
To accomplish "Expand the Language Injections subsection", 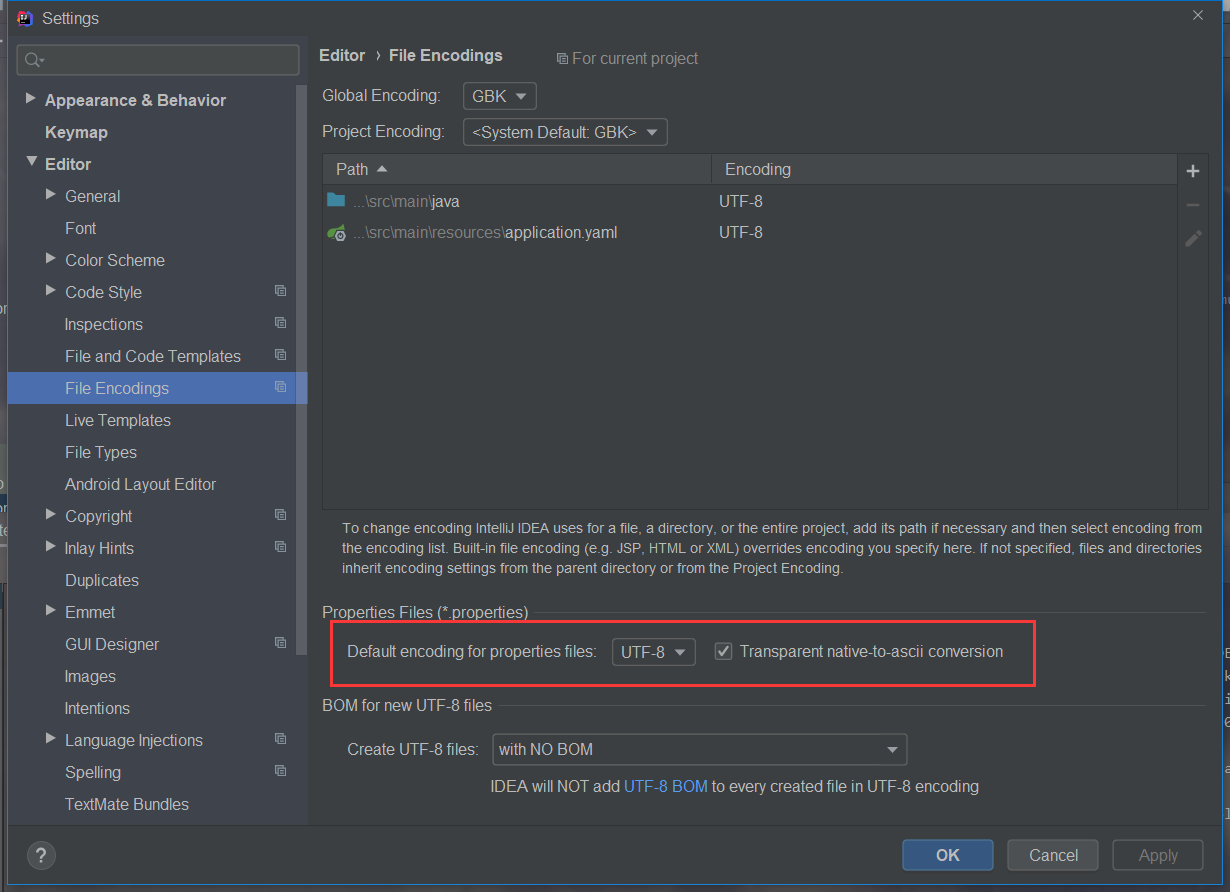I will (x=51, y=739).
